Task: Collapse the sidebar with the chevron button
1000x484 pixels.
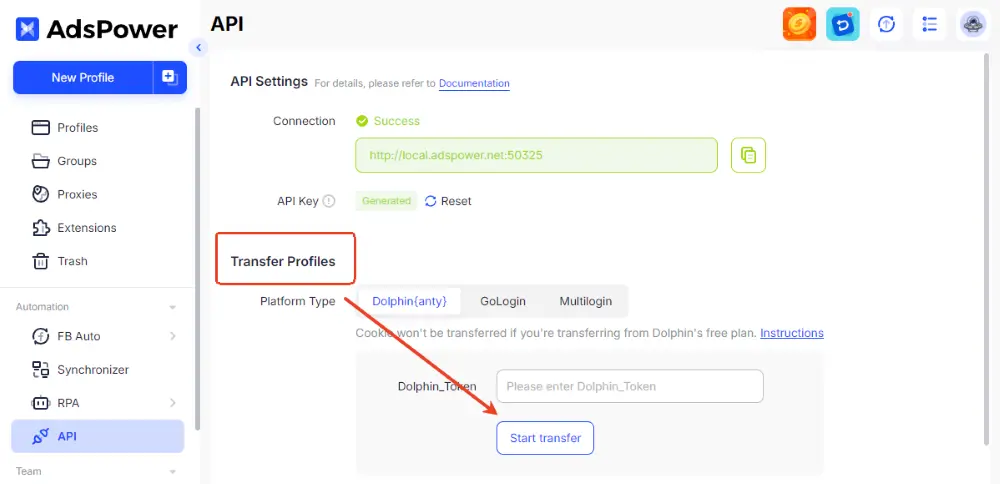Action: pyautogui.click(x=198, y=47)
